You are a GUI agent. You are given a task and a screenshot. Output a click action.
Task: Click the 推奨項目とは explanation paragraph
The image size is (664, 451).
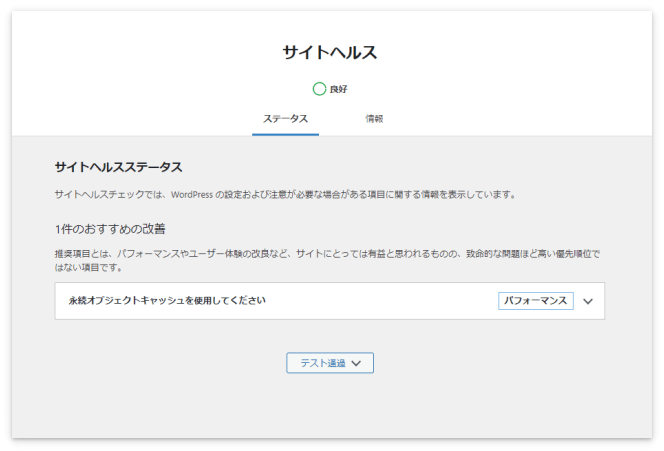click(x=327, y=260)
